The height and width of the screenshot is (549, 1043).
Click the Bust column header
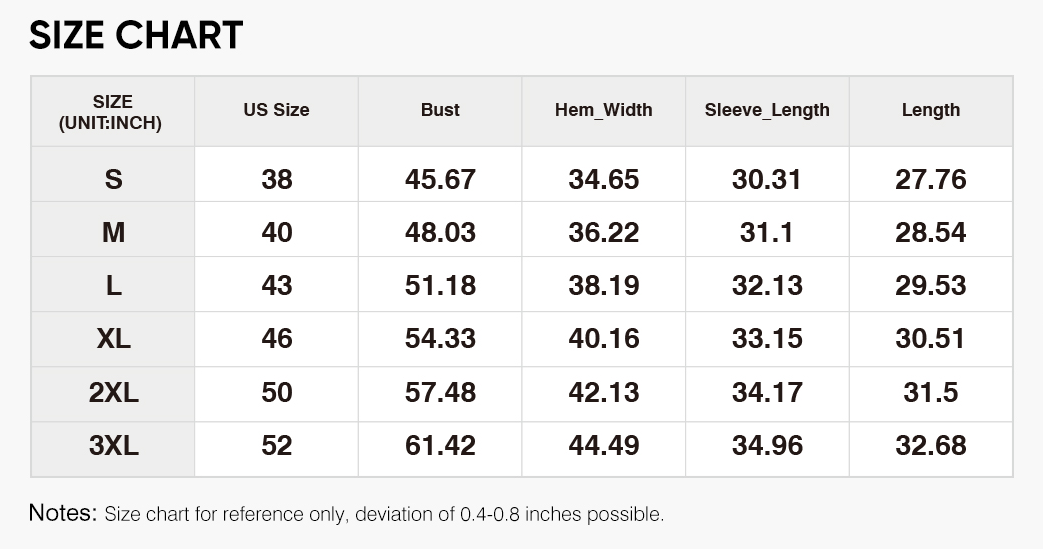pyautogui.click(x=440, y=110)
